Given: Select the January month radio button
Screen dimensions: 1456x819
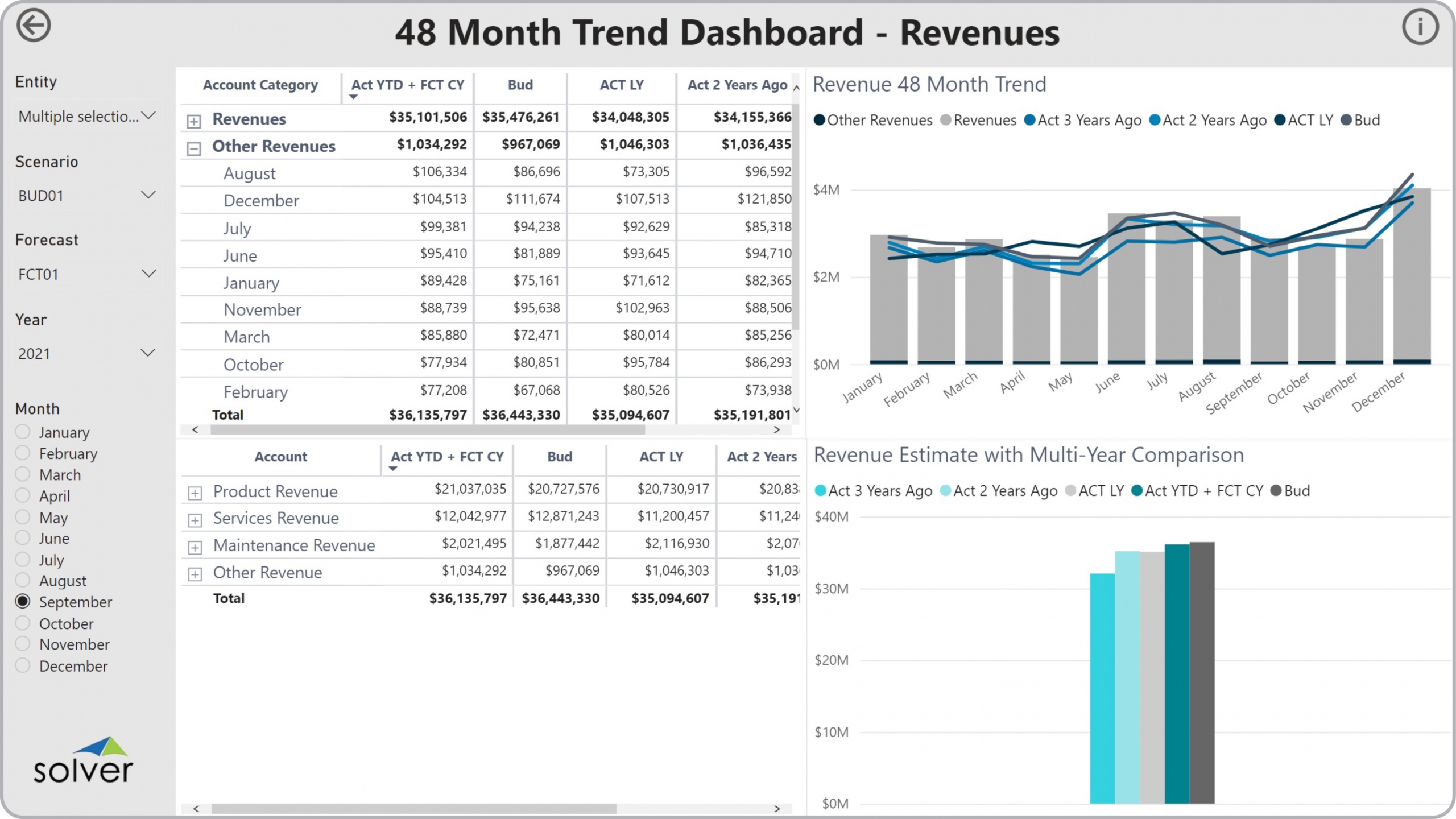Looking at the screenshot, I should click(x=23, y=432).
